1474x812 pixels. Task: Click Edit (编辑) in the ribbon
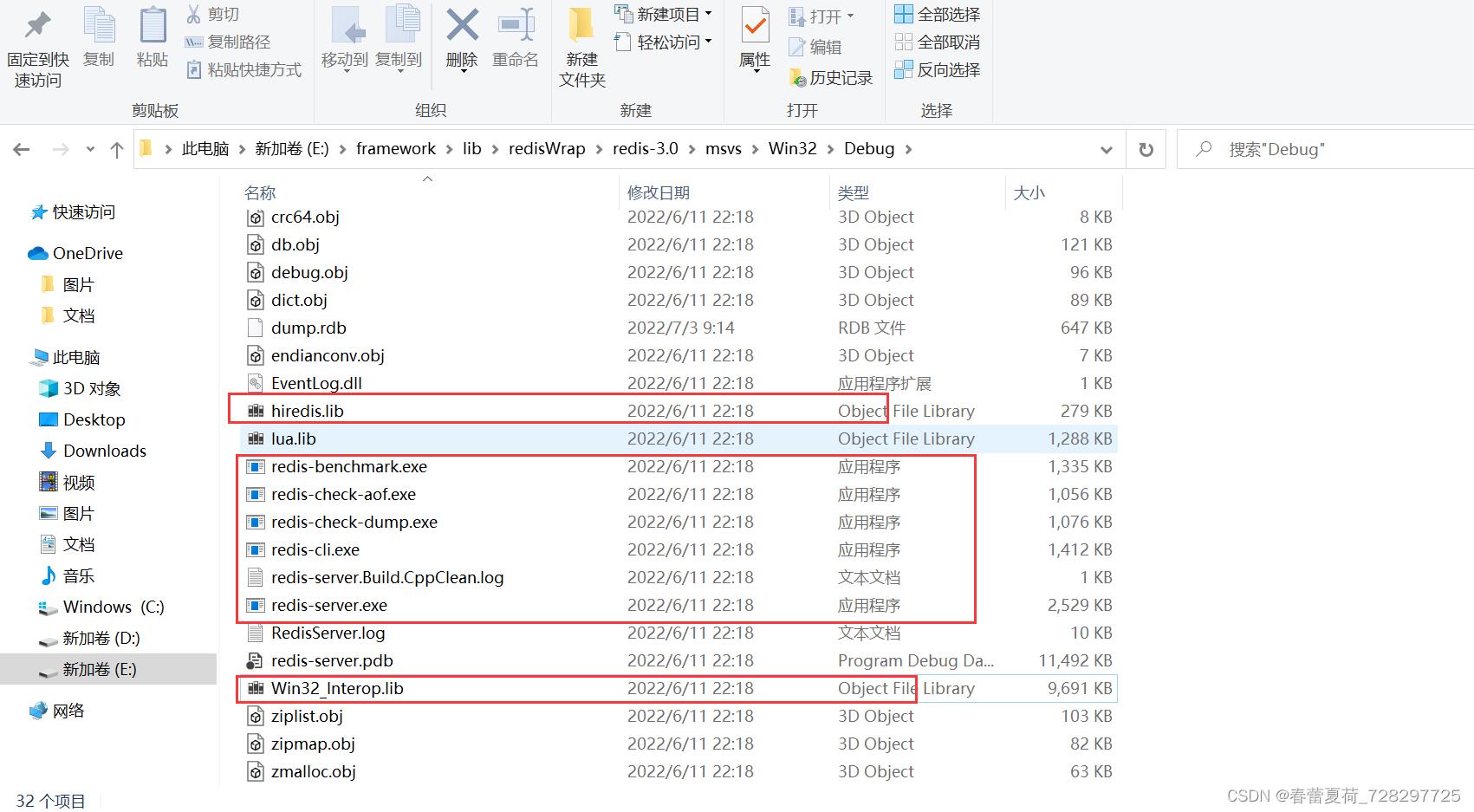click(x=815, y=47)
